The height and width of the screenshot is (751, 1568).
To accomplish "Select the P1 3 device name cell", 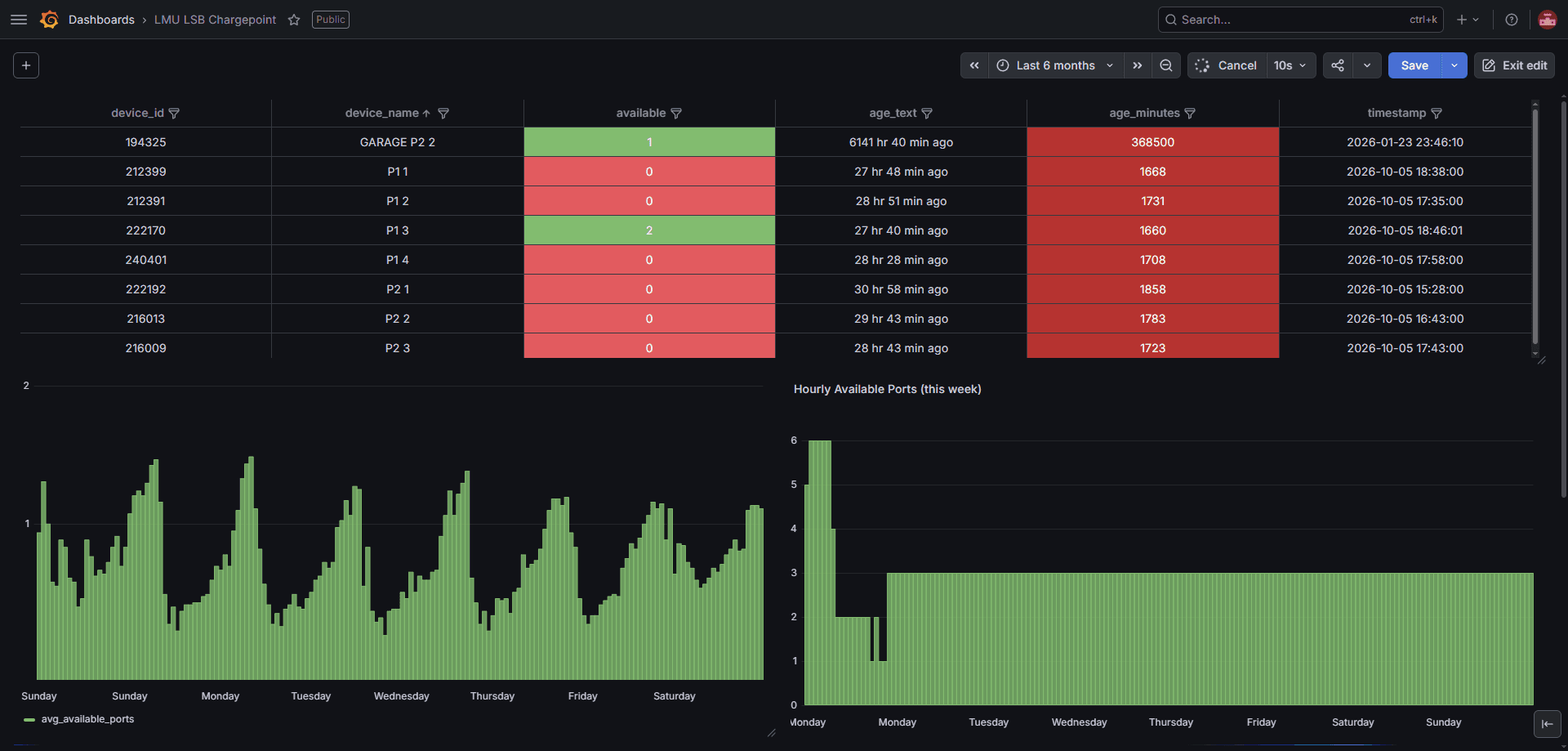I will pyautogui.click(x=398, y=230).
